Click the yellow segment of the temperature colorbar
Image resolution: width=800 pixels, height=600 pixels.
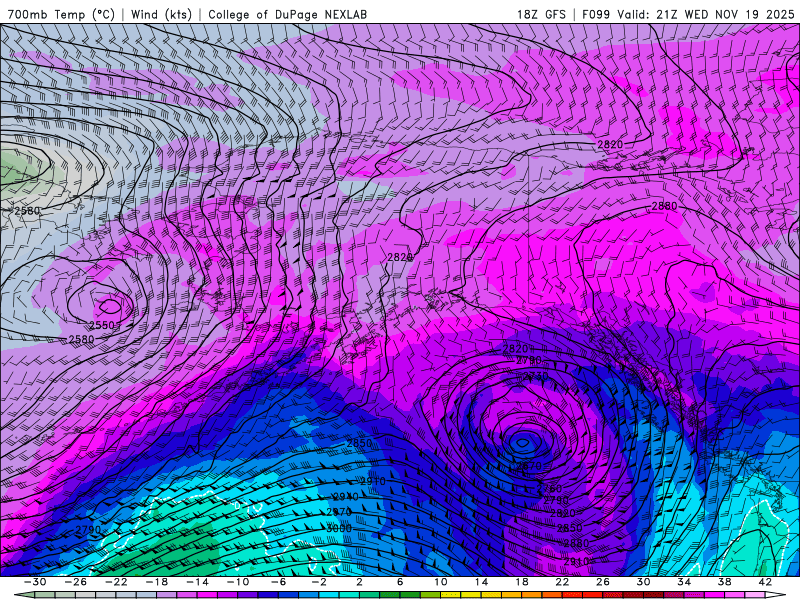coord(471,595)
